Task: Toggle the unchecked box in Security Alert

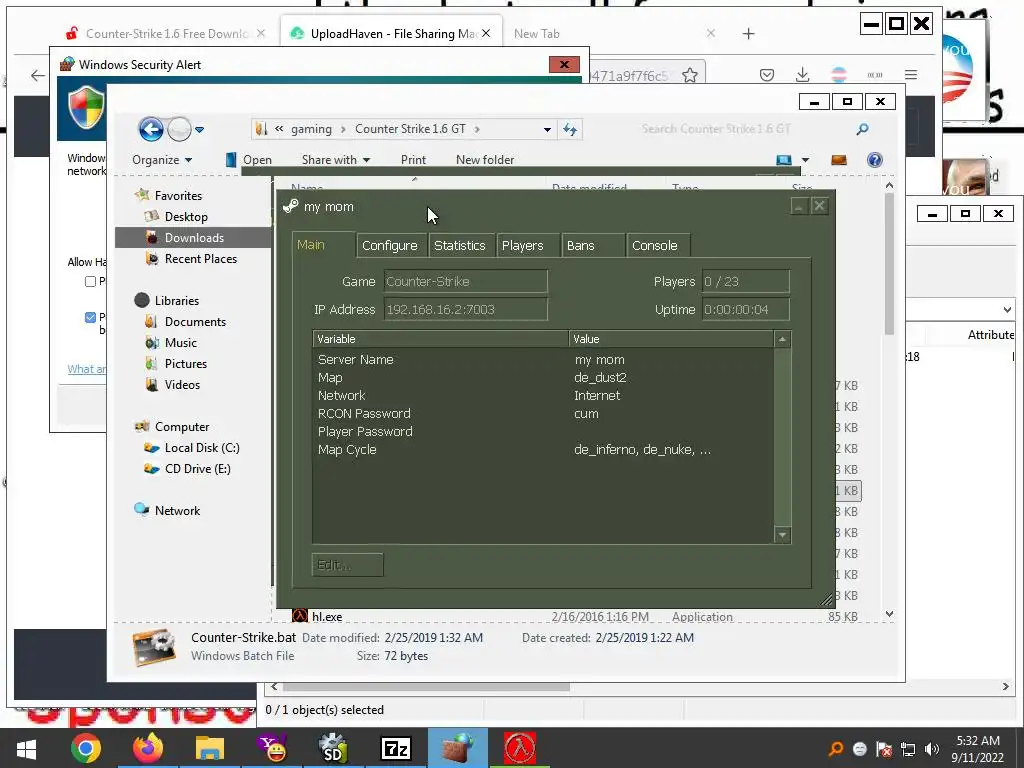Action: pos(90,281)
